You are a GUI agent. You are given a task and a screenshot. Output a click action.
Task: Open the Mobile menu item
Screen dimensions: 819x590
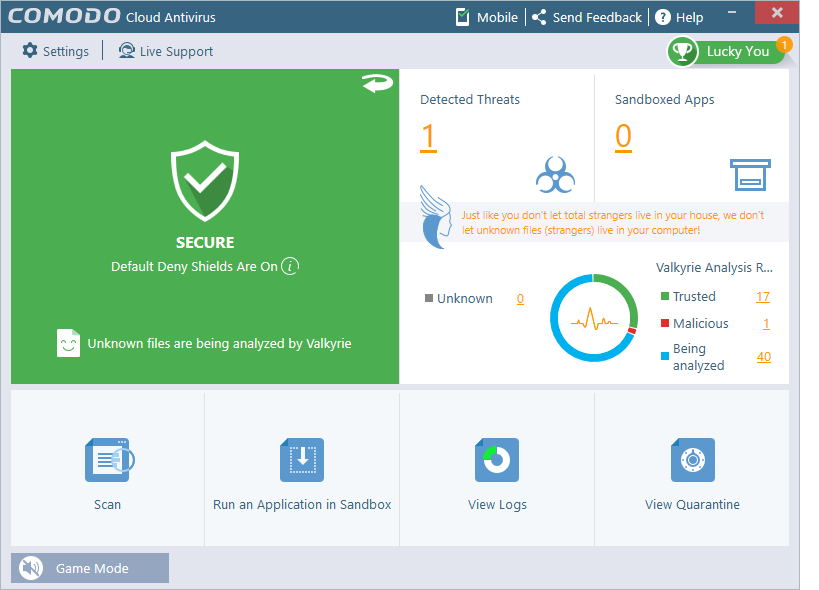[497, 18]
